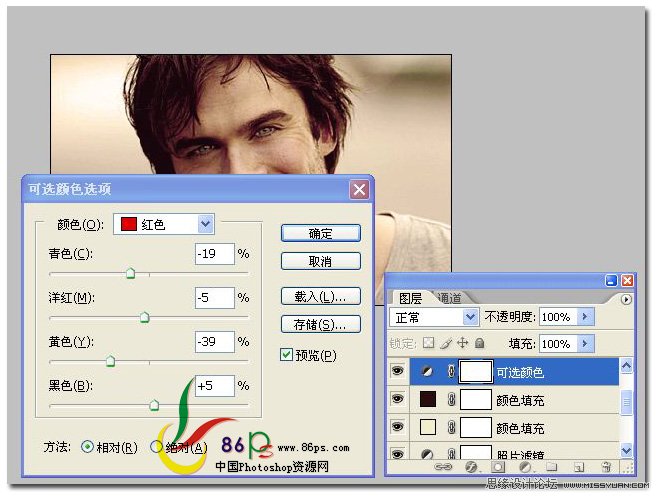Click the dark color swatch of 颜色填充 layer
This screenshot has width=660, height=500.
(428, 399)
